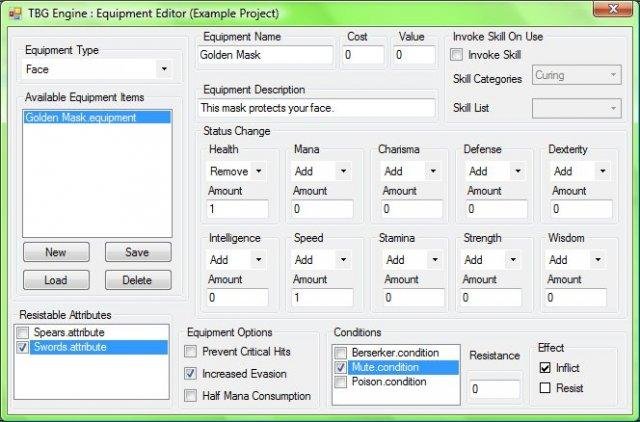Click the Resistance value field
Image resolution: width=640 pixels, height=422 pixels.
tap(495, 389)
